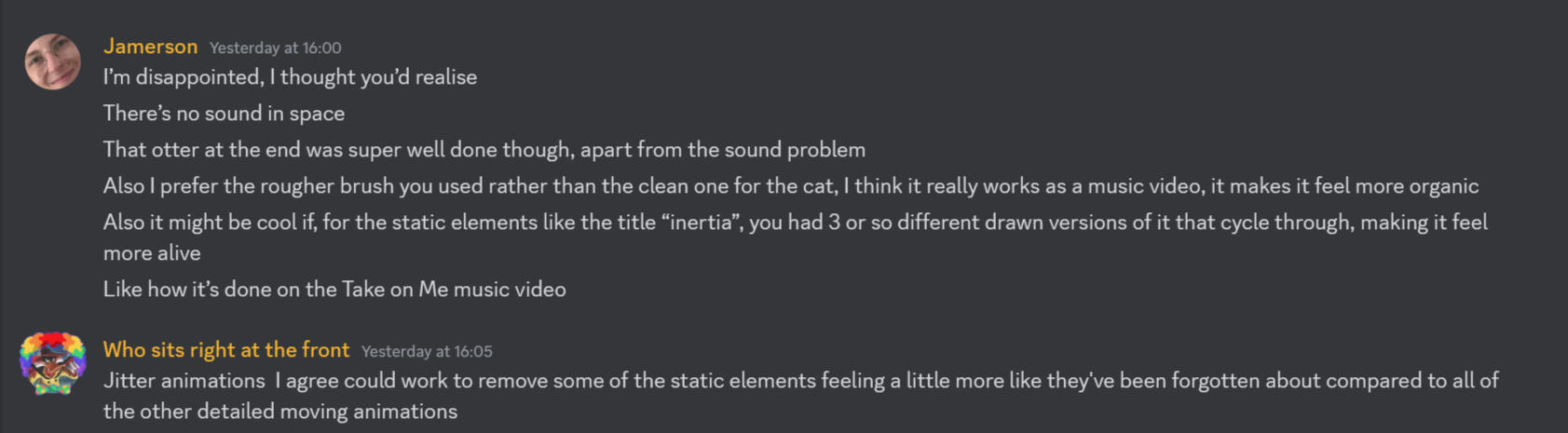1568x433 pixels.
Task: Click the "Yesterday at 16:00" timestamp
Action: click(275, 47)
